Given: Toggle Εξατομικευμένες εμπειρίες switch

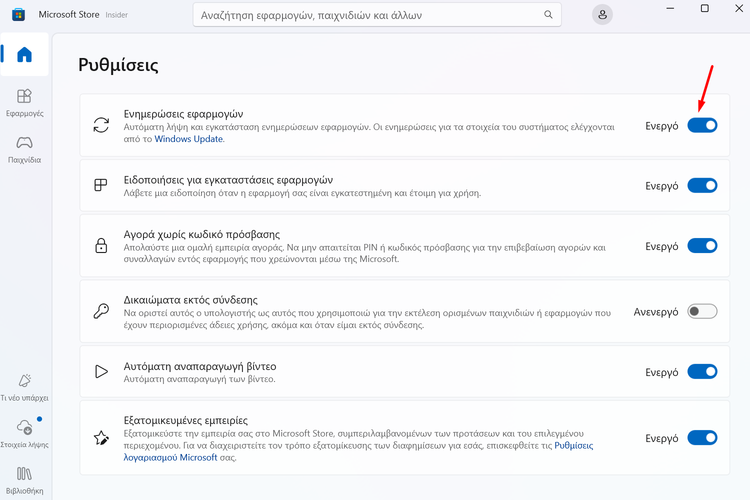Looking at the screenshot, I should (x=702, y=437).
